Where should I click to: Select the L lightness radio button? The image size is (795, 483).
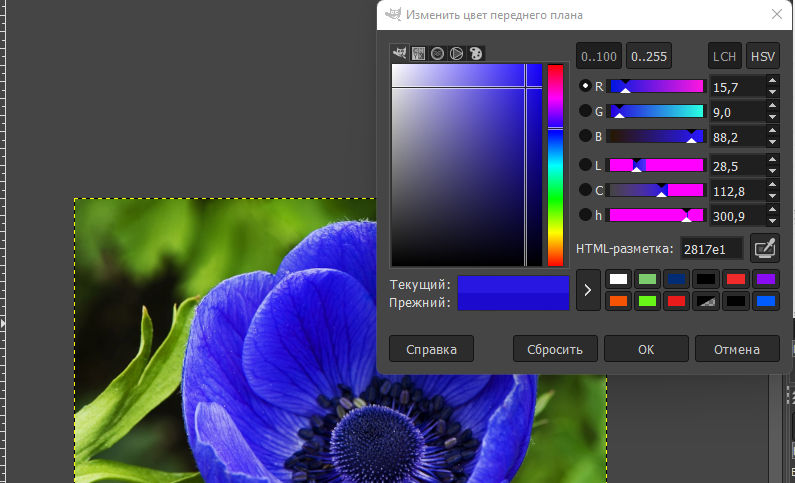click(586, 165)
